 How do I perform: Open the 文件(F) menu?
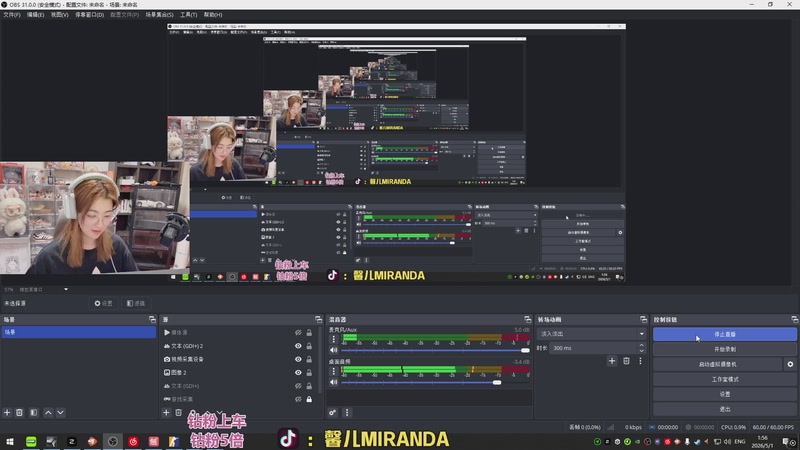[12, 15]
